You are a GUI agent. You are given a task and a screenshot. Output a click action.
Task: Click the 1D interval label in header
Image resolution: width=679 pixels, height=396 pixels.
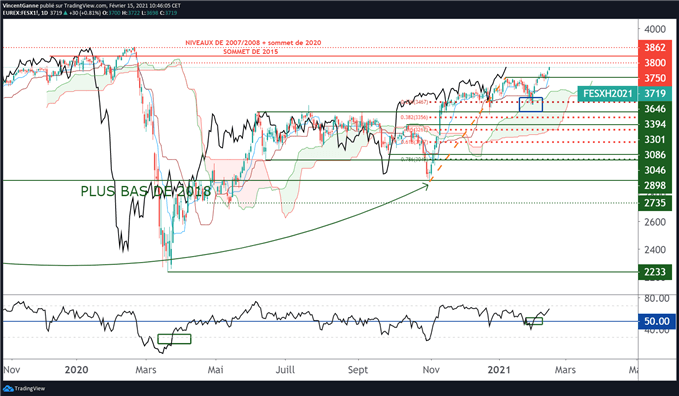point(45,13)
